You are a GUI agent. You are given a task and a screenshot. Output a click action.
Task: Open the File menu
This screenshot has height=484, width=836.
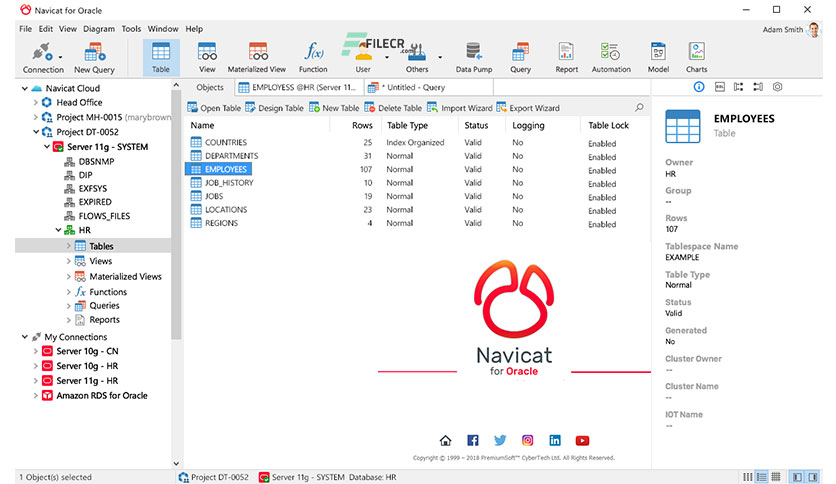(25, 29)
